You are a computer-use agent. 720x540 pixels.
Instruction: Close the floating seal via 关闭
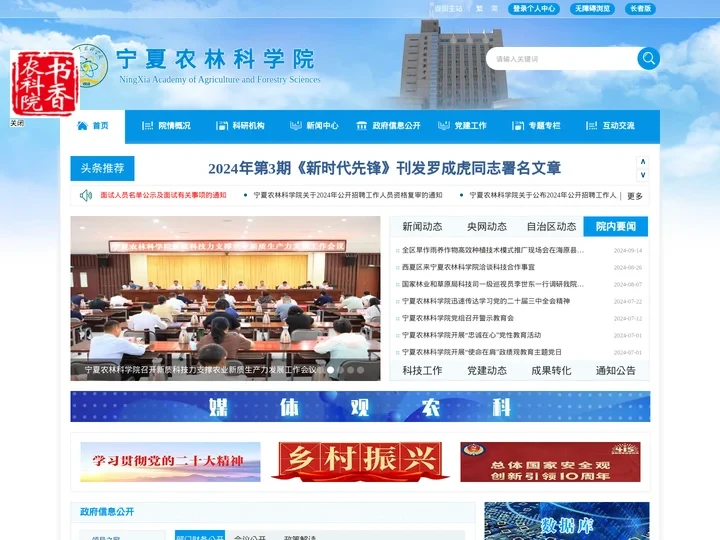[17, 123]
